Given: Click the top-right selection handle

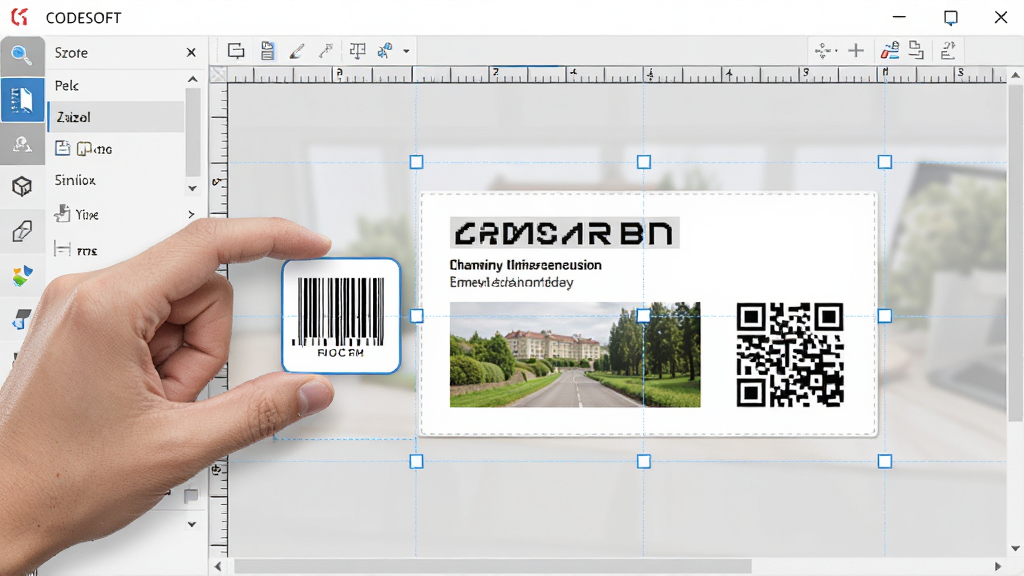Looking at the screenshot, I should click(x=885, y=162).
